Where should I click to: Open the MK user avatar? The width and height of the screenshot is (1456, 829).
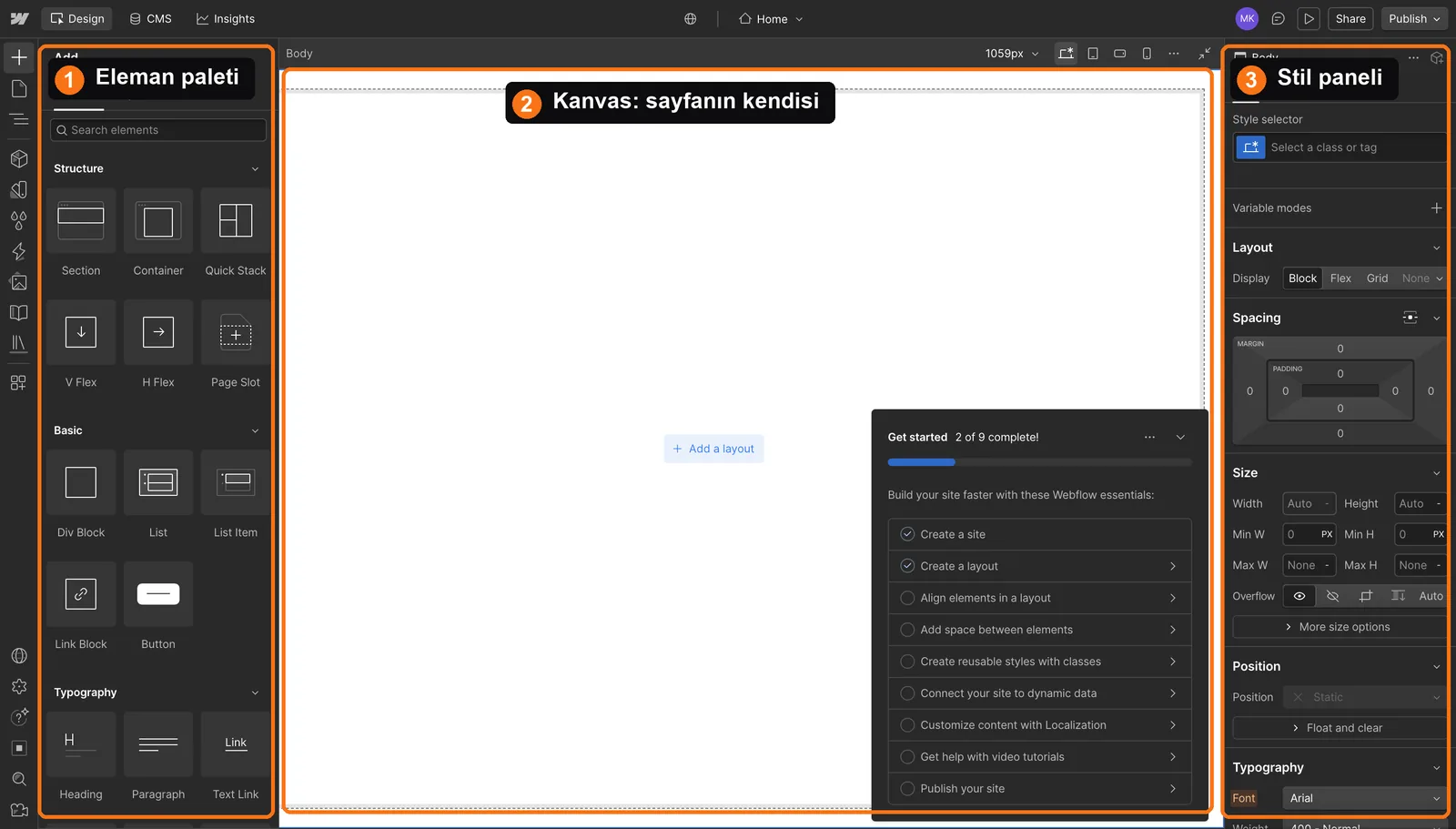(x=1247, y=18)
